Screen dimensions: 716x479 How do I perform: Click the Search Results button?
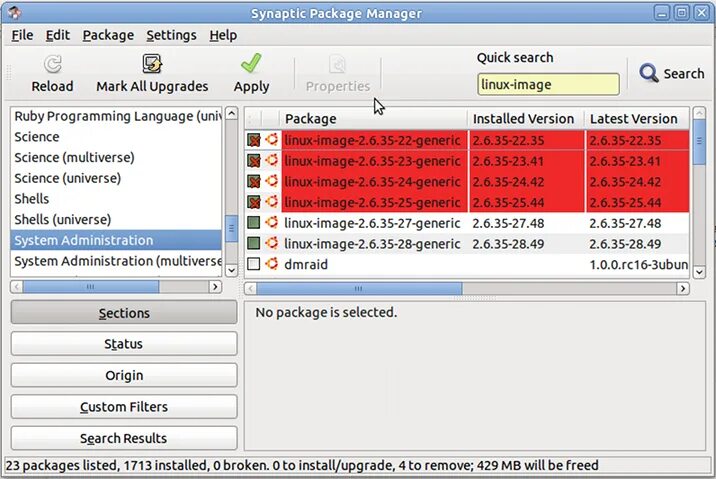click(x=124, y=438)
